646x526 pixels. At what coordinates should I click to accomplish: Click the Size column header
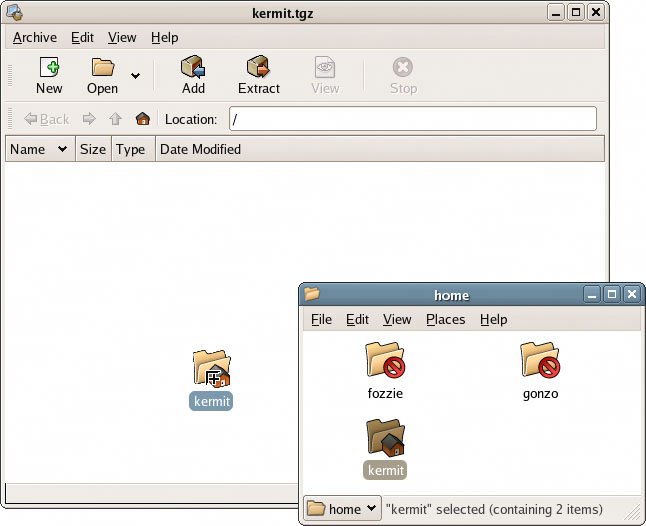click(92, 149)
